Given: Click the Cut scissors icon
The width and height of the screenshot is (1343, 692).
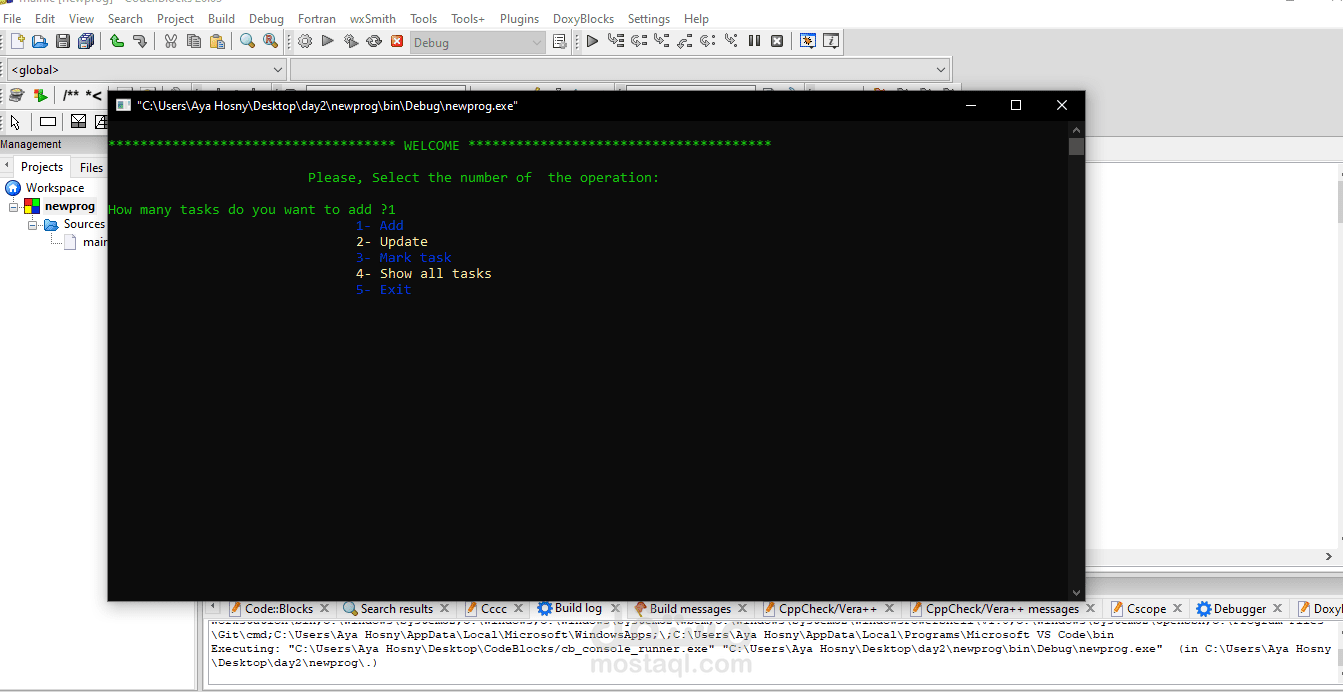Looking at the screenshot, I should (171, 41).
